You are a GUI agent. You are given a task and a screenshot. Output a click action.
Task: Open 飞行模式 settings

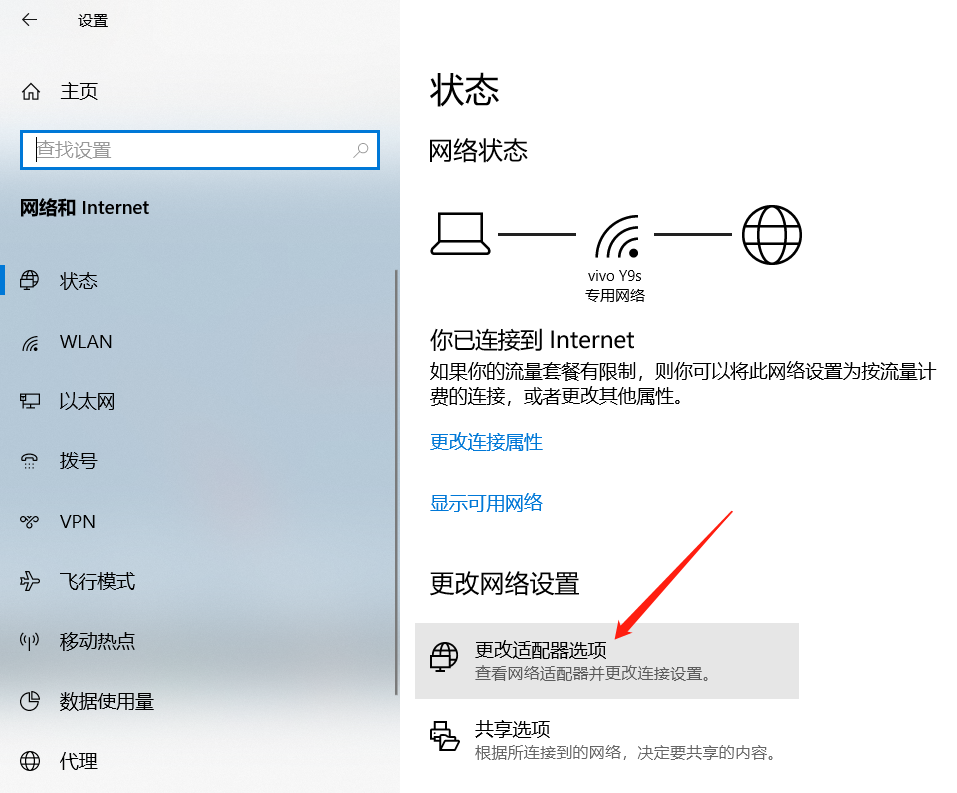(199, 581)
